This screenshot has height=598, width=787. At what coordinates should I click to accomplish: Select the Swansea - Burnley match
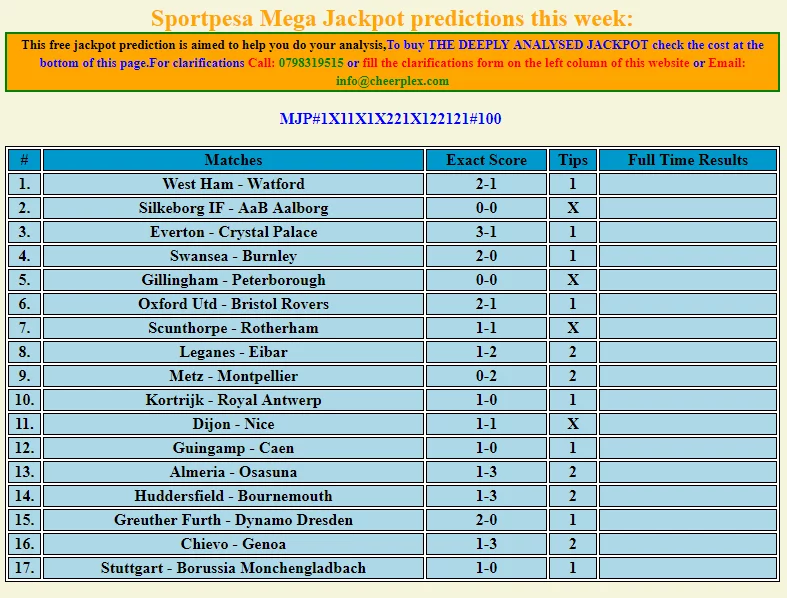233,256
